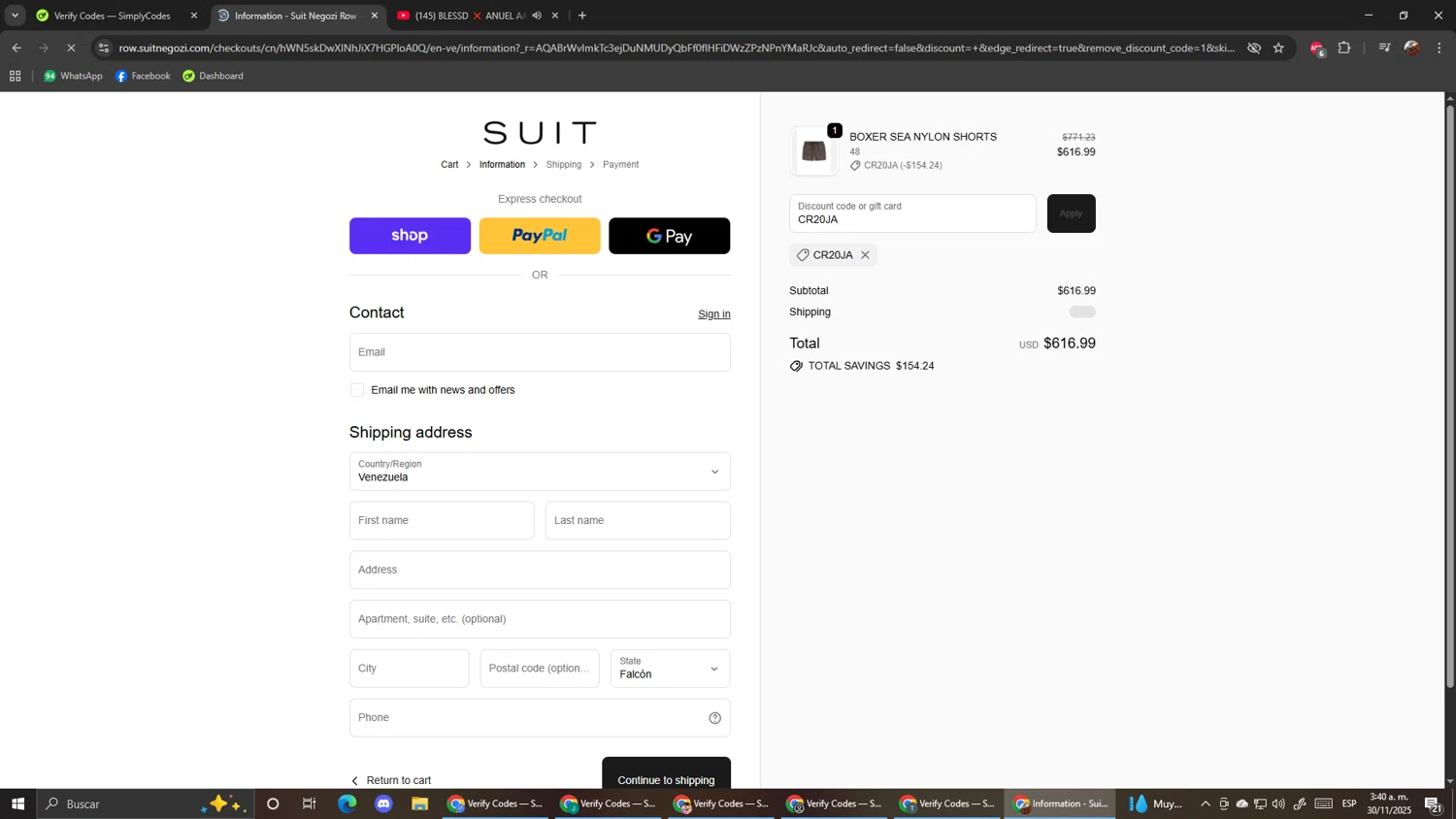The width and height of the screenshot is (1456, 819).
Task: Expand the State Falcón dropdown
Action: (x=671, y=669)
